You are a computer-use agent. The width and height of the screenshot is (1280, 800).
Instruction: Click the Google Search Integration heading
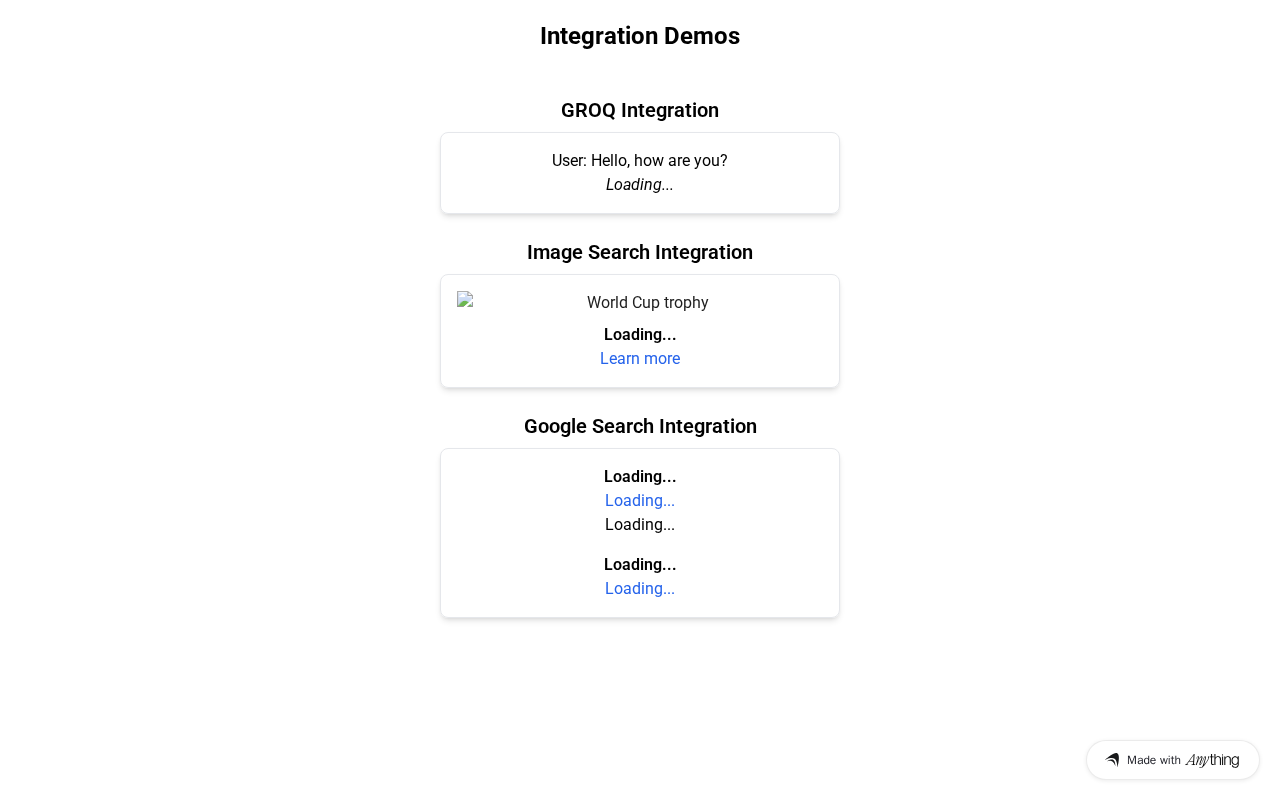(x=640, y=426)
